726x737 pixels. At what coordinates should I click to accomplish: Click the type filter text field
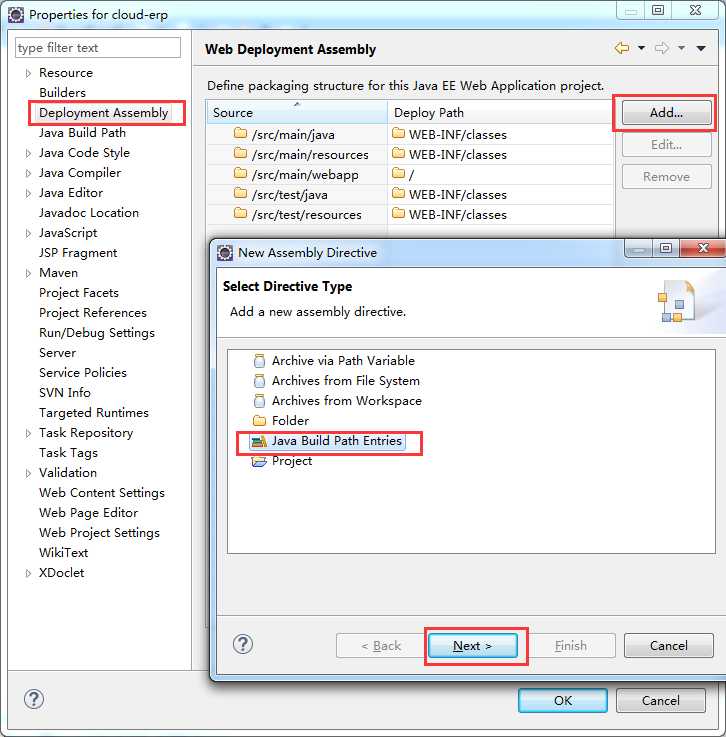[x=98, y=48]
